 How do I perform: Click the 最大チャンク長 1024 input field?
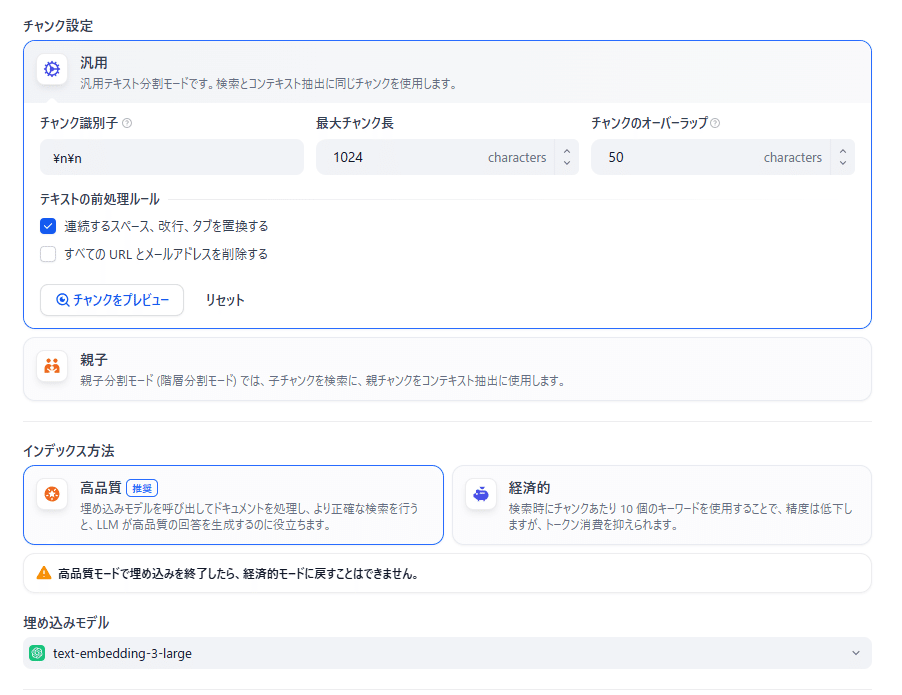pos(435,157)
